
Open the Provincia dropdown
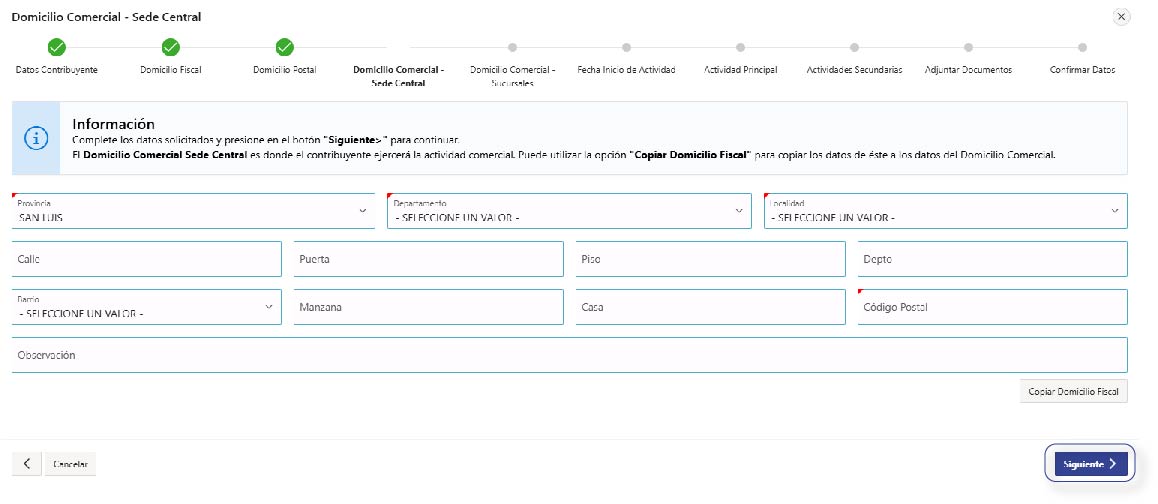pos(193,211)
